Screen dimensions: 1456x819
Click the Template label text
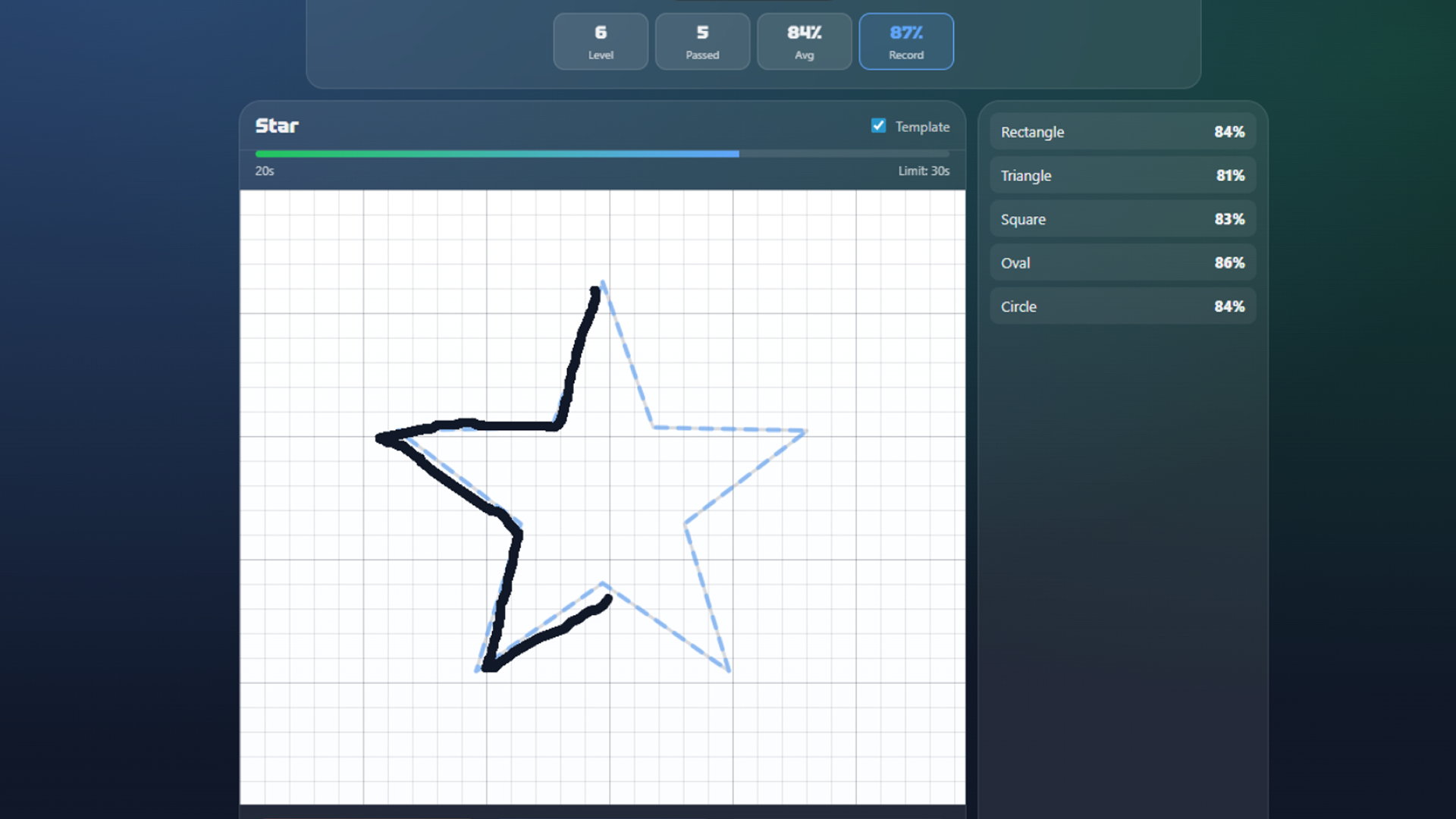click(x=922, y=127)
